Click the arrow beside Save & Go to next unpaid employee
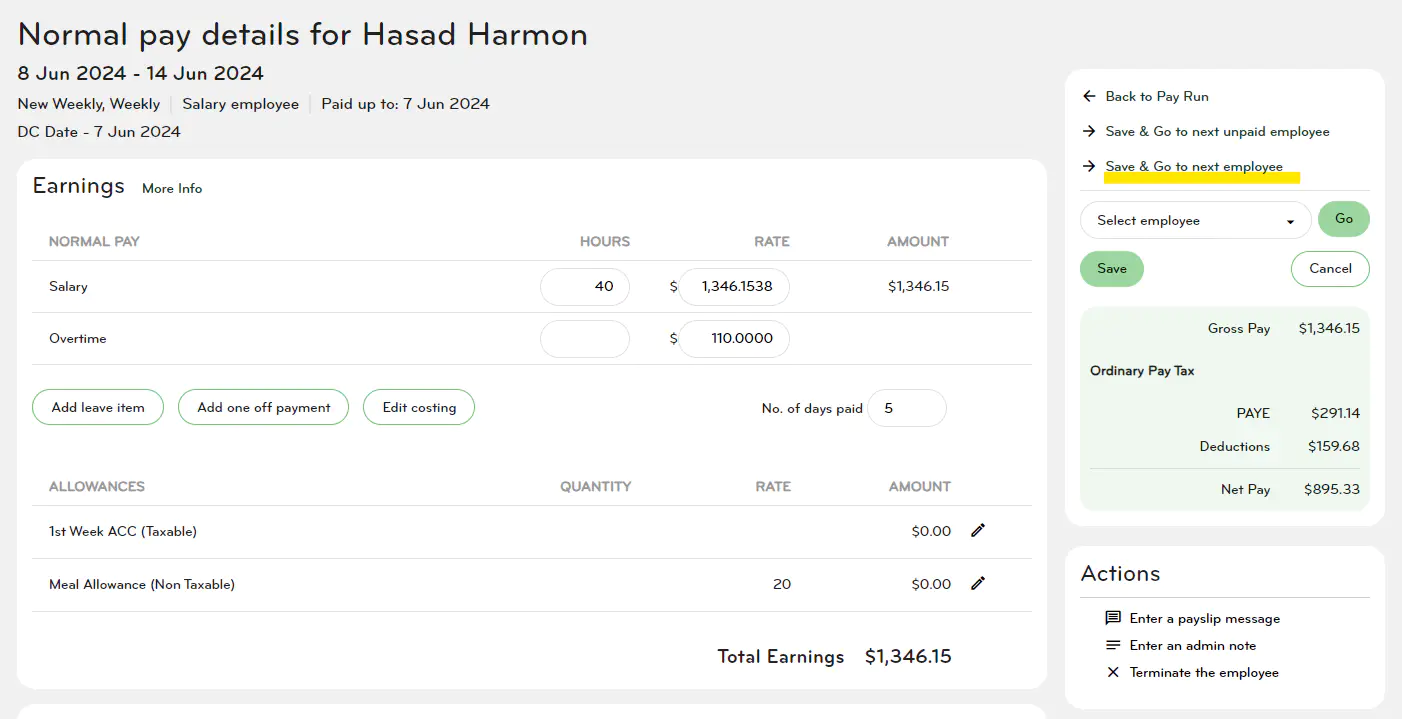Image resolution: width=1402 pixels, height=719 pixels. pyautogui.click(x=1089, y=131)
